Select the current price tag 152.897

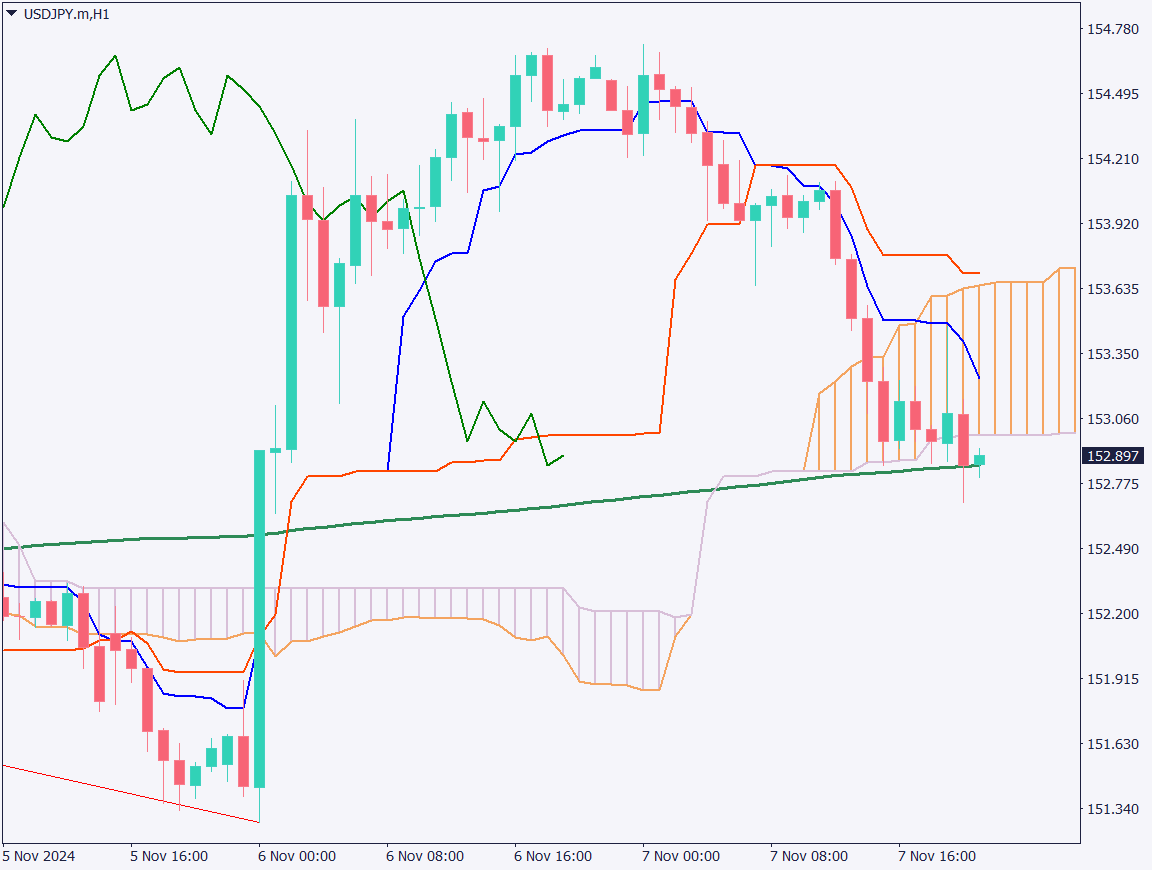click(1111, 456)
